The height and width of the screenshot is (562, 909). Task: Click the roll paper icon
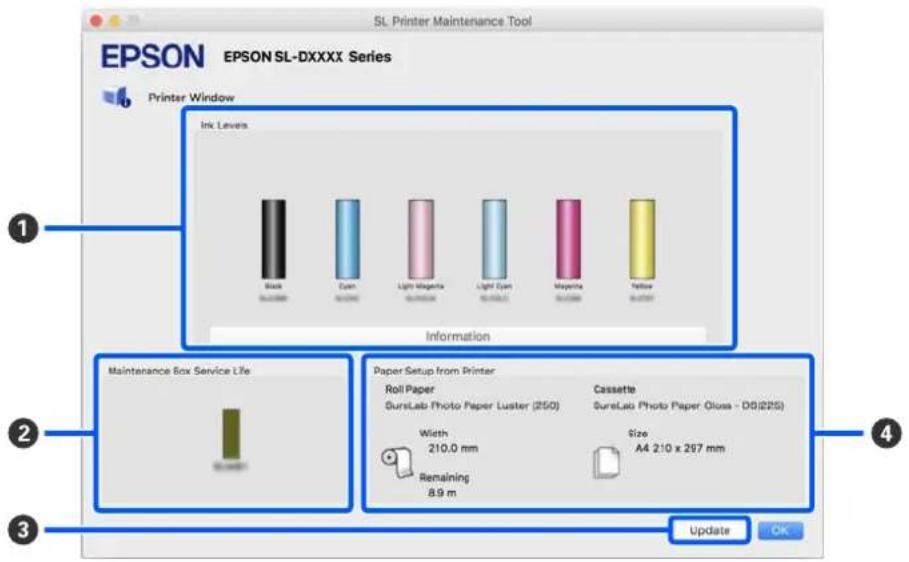(397, 462)
